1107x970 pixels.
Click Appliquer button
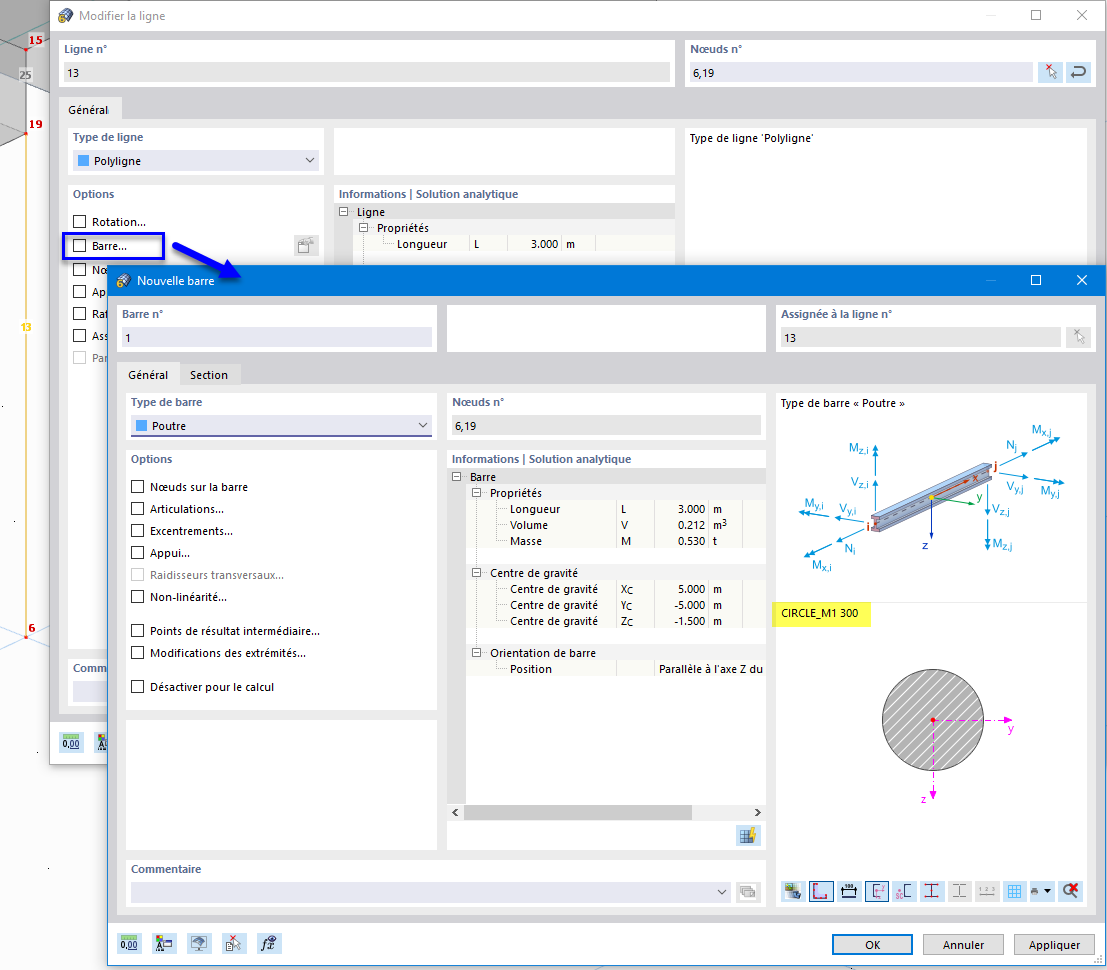click(1054, 945)
